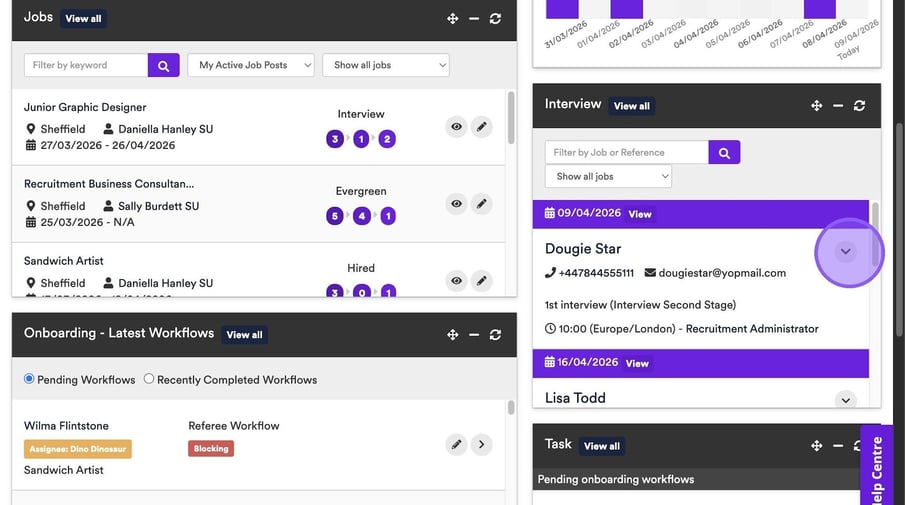
Task: Select the Pending Workflows radio button
Action: tap(29, 379)
